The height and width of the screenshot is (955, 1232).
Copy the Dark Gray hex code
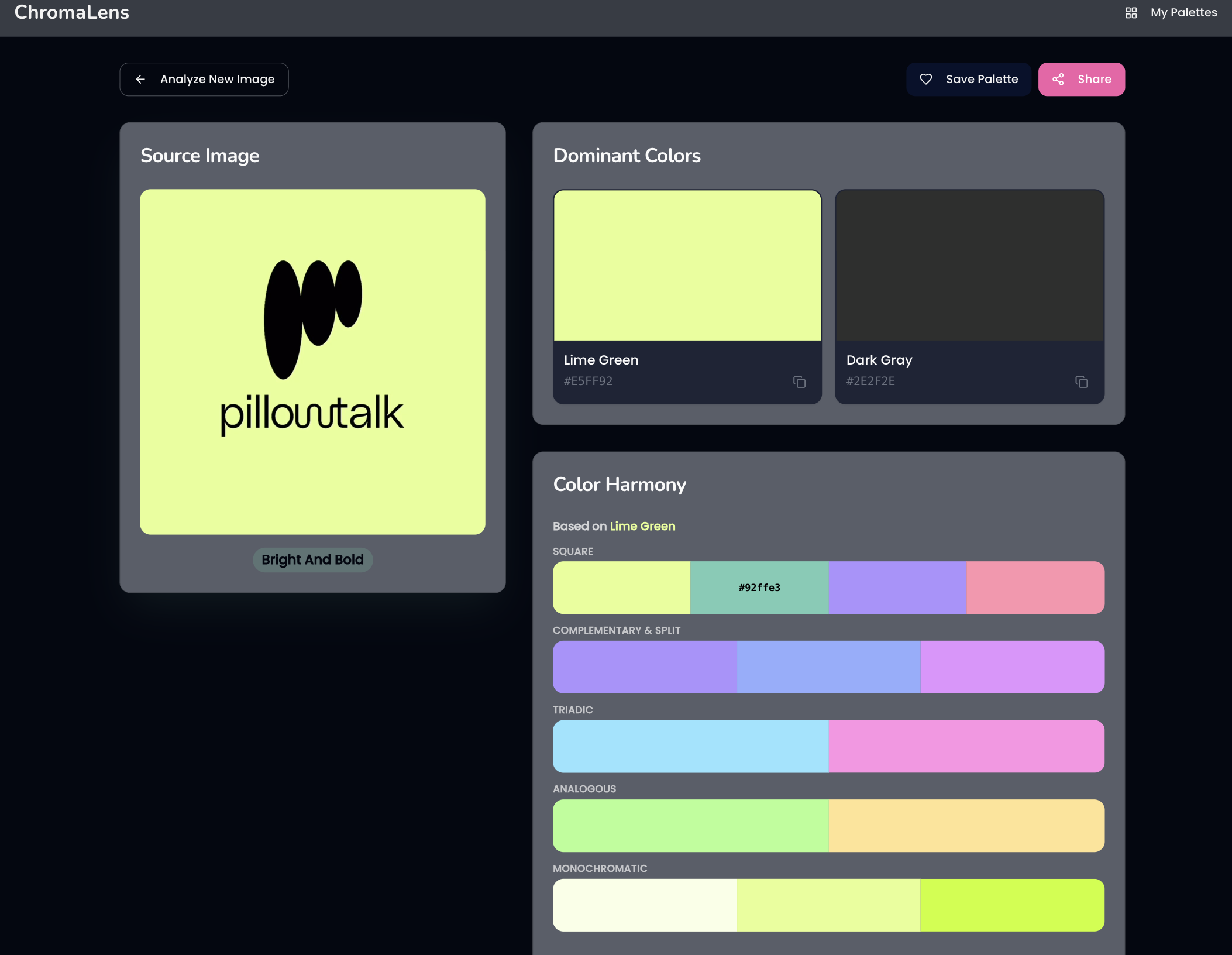1081,382
